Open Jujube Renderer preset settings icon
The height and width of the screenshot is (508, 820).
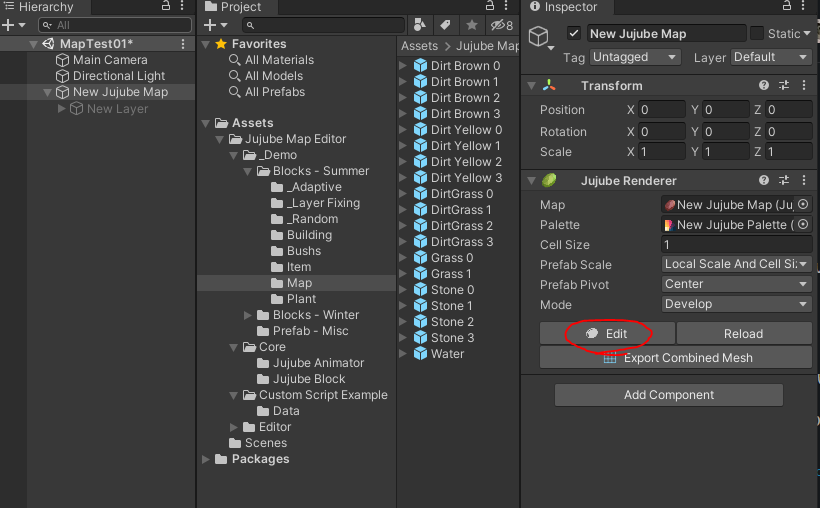785,181
